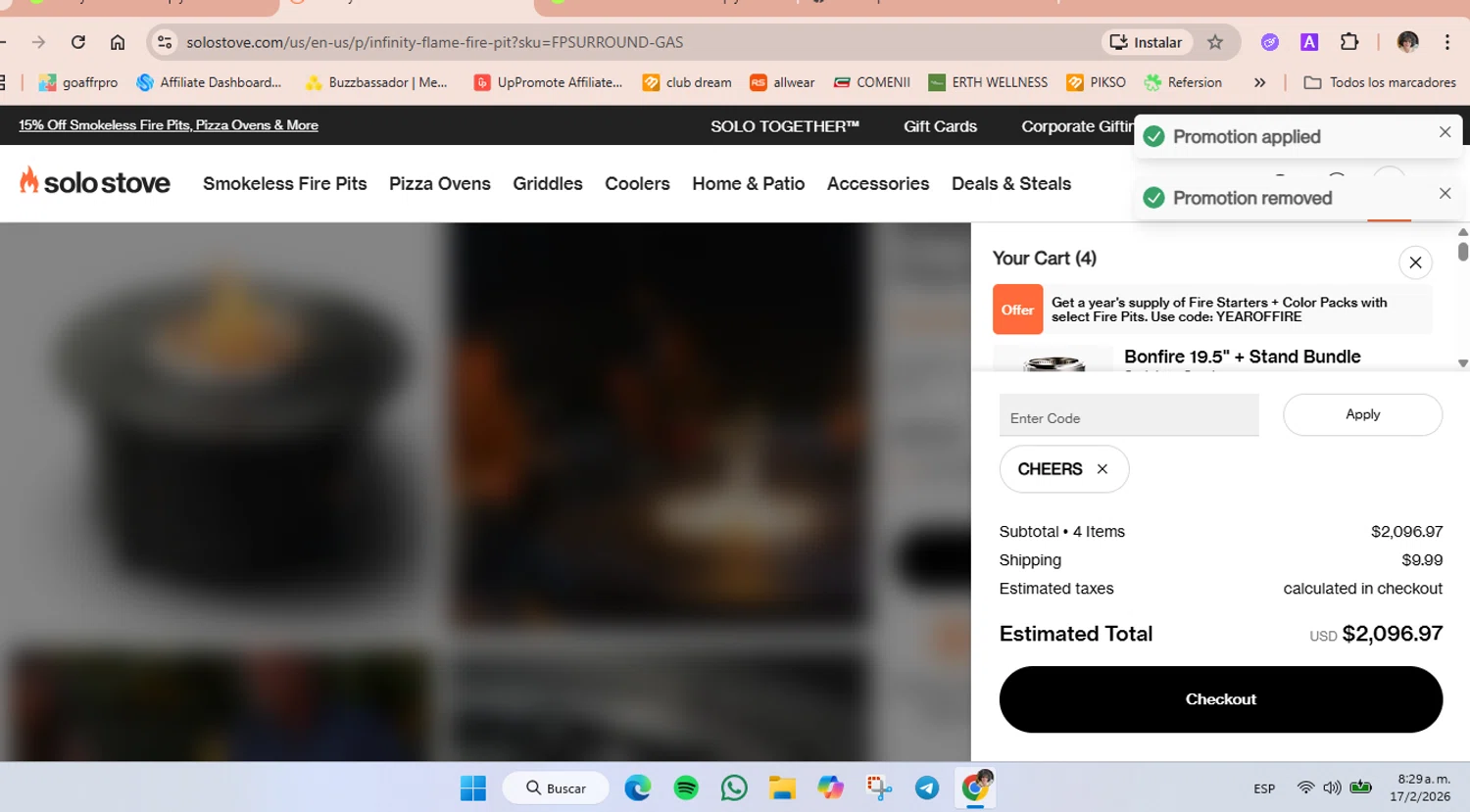Open Corporate Gifting link
1470x812 pixels.
1077,126
